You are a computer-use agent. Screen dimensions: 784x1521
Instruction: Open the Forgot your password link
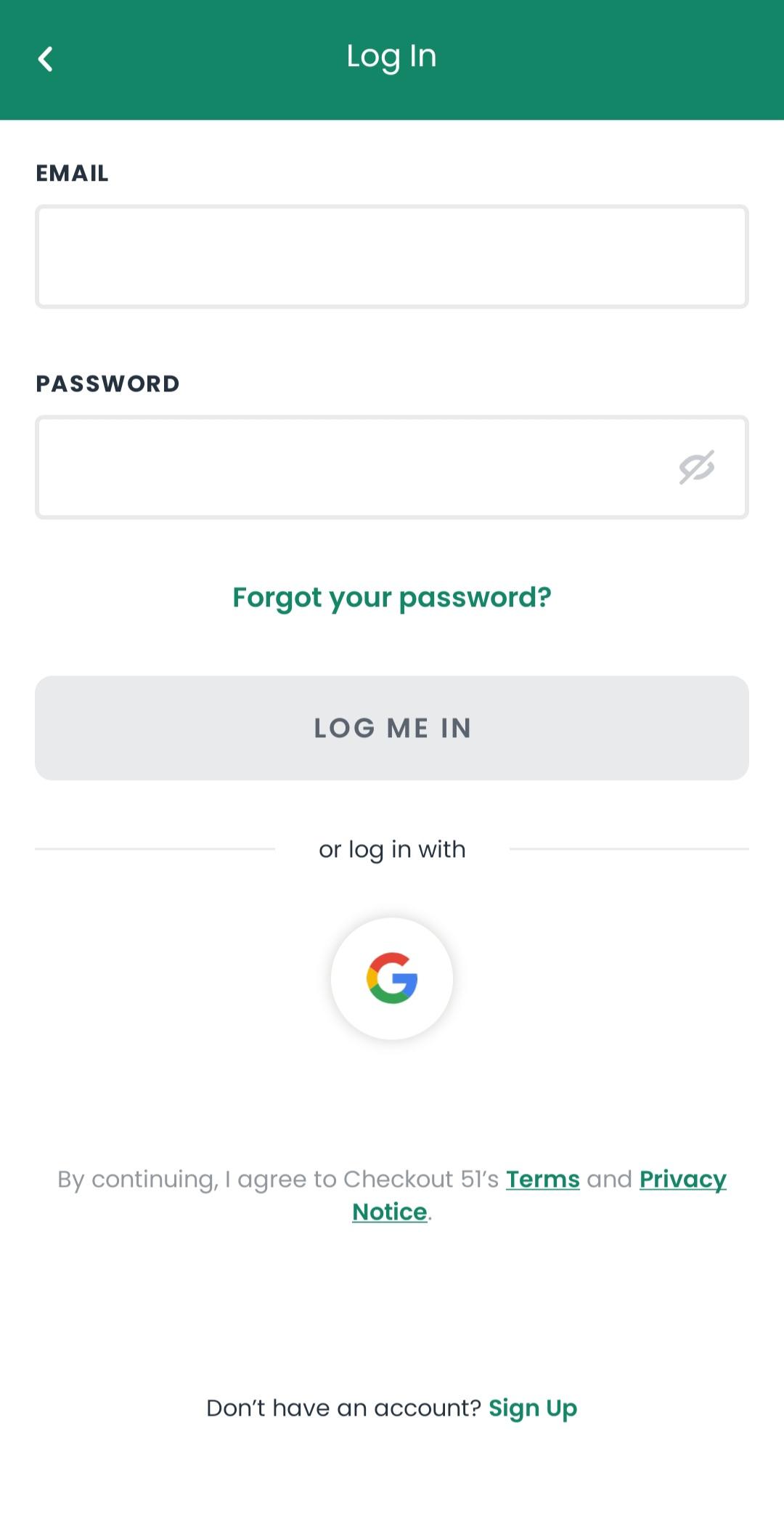point(392,597)
